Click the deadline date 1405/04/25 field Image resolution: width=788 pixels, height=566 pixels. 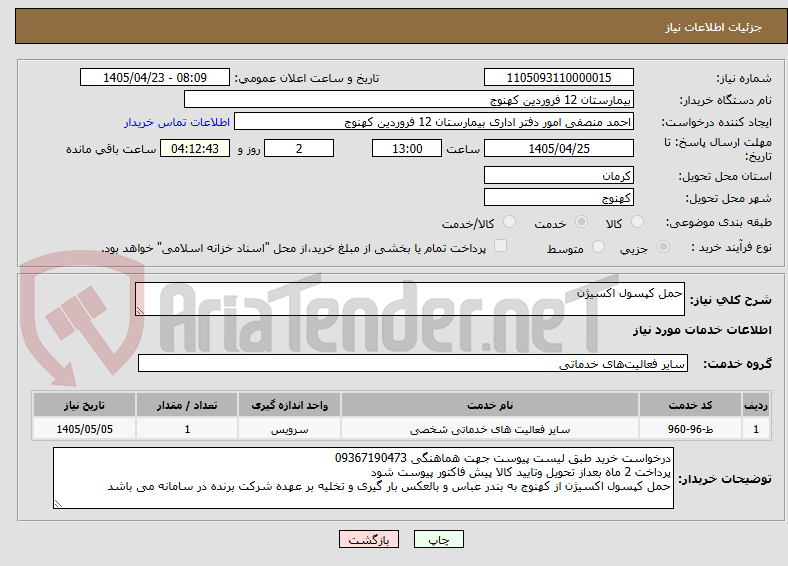click(x=558, y=148)
